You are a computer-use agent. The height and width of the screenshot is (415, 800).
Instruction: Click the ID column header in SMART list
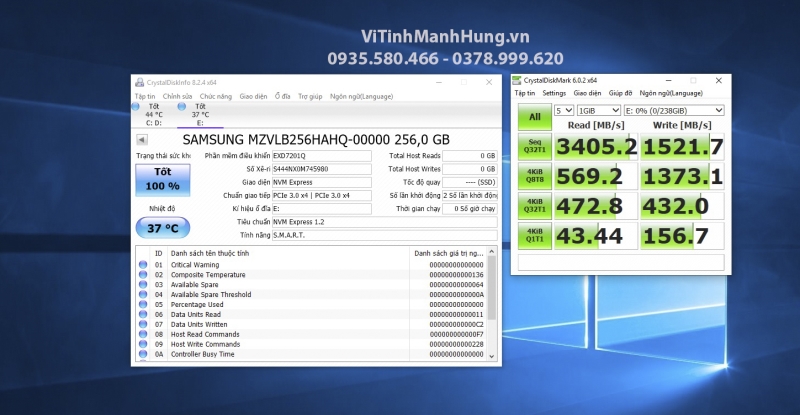pos(159,253)
